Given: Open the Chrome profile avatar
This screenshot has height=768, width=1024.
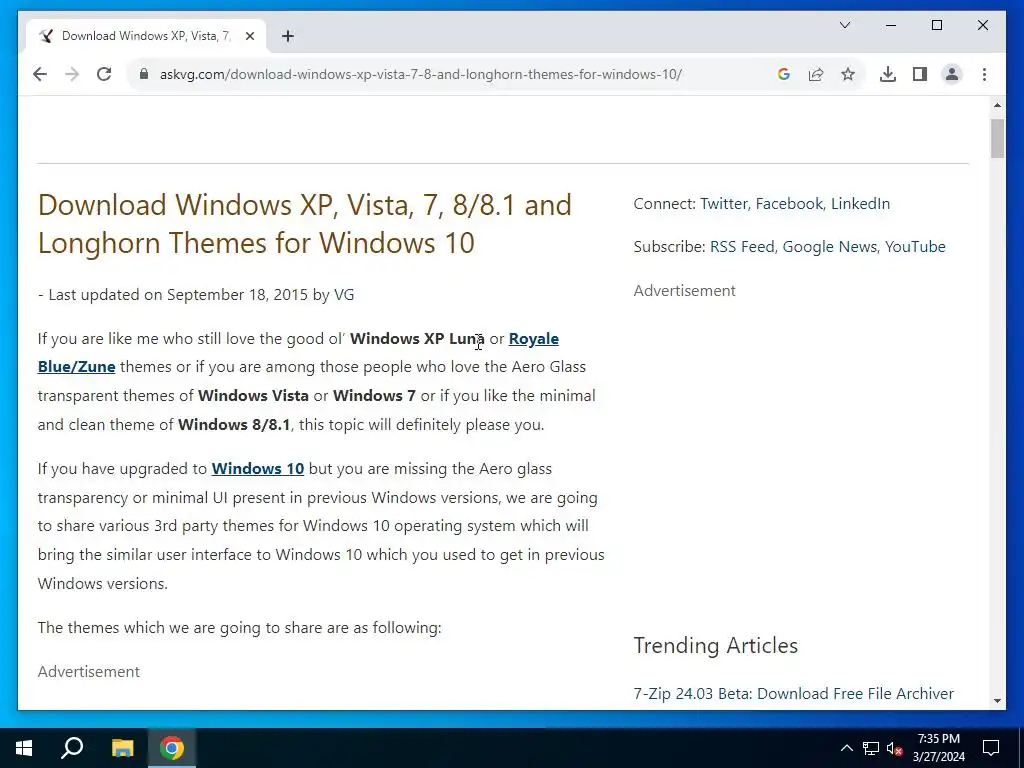Looking at the screenshot, I should pos(952,74).
